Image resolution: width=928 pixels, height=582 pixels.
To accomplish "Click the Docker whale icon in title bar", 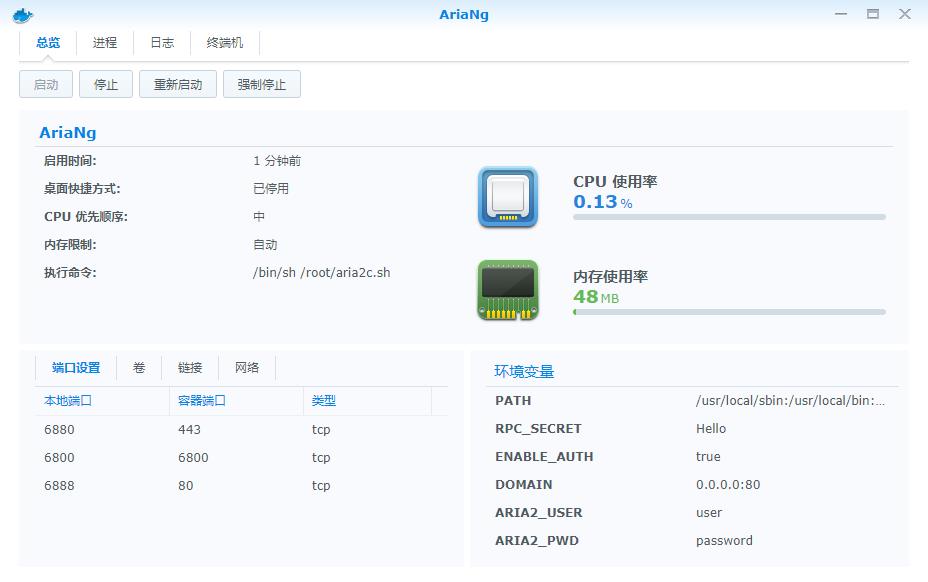I will [x=22, y=15].
